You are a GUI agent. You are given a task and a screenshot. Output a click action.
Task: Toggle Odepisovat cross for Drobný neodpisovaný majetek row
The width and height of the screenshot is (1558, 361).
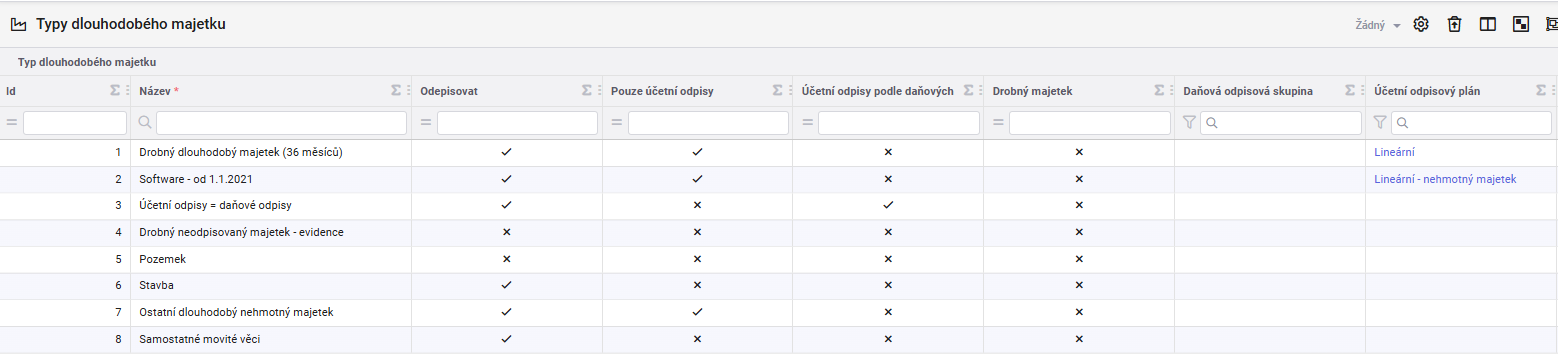point(507,232)
